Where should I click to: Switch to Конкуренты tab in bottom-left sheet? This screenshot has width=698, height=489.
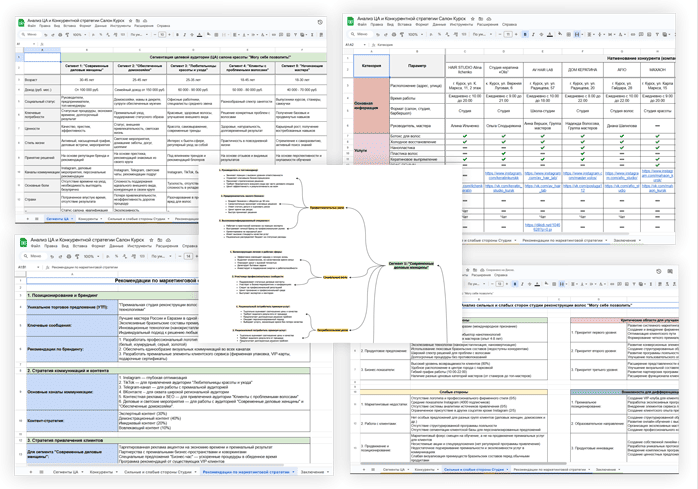[x=103, y=472]
